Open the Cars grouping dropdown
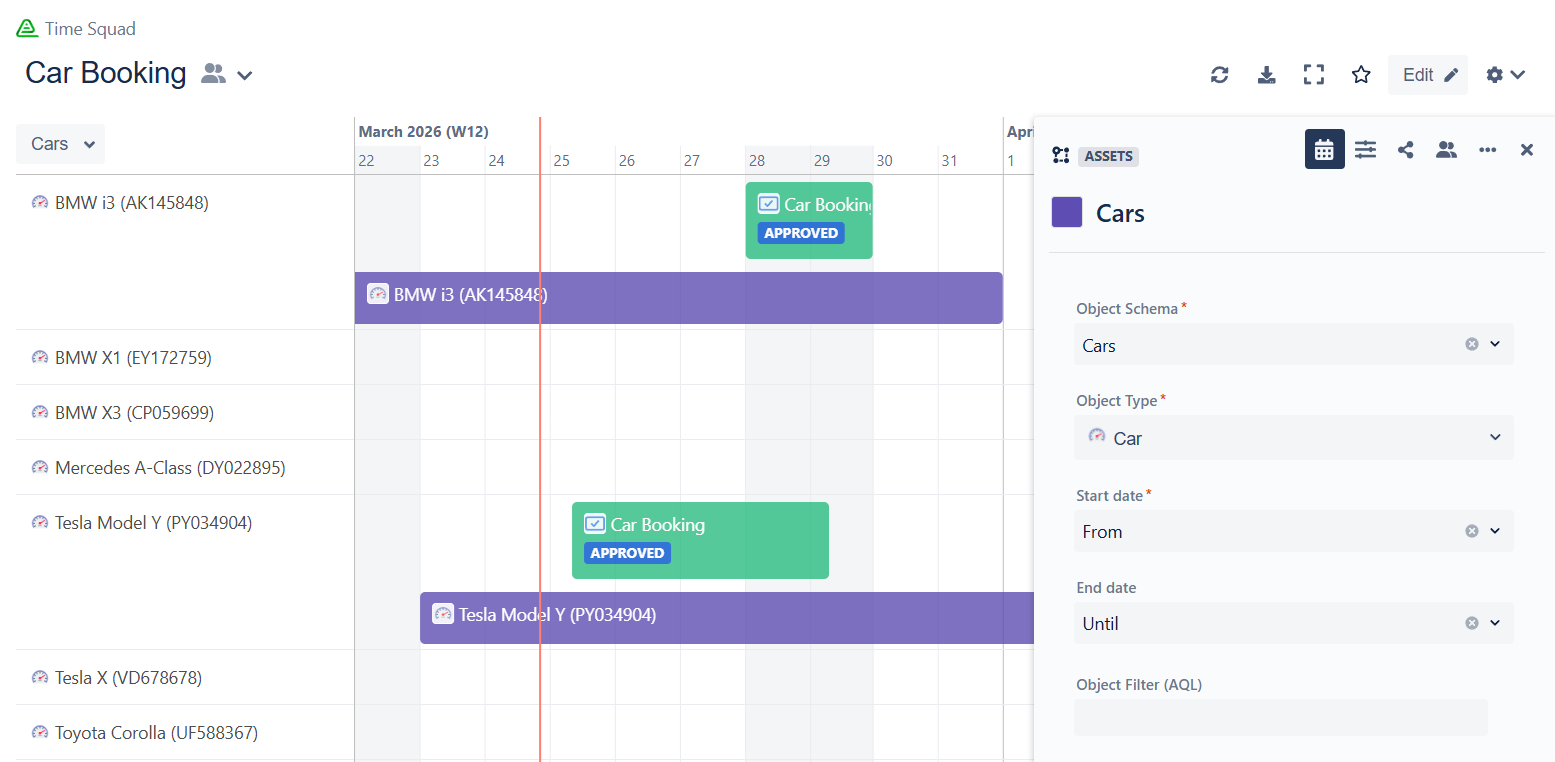Image resolution: width=1555 pixels, height=762 pixels. point(61,144)
